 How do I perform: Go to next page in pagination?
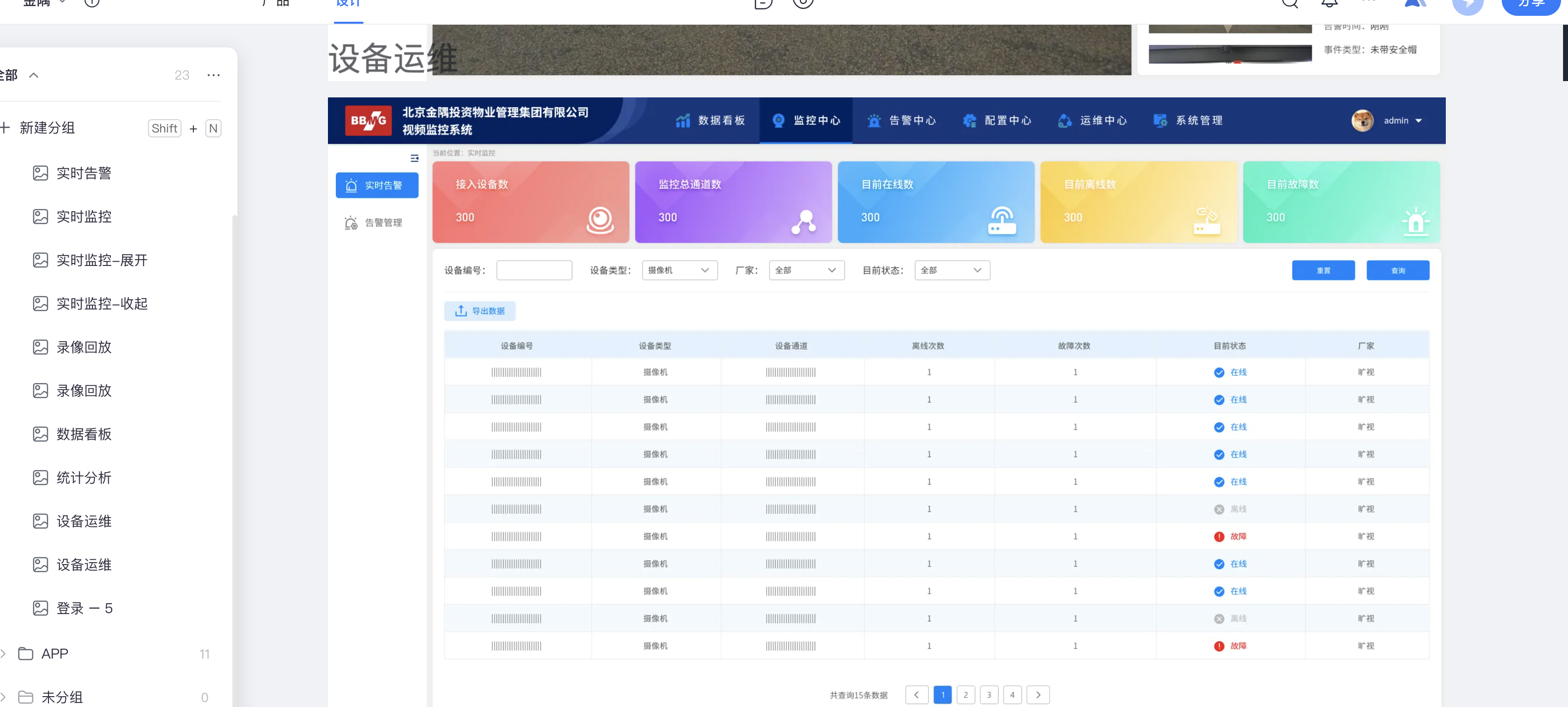1038,695
